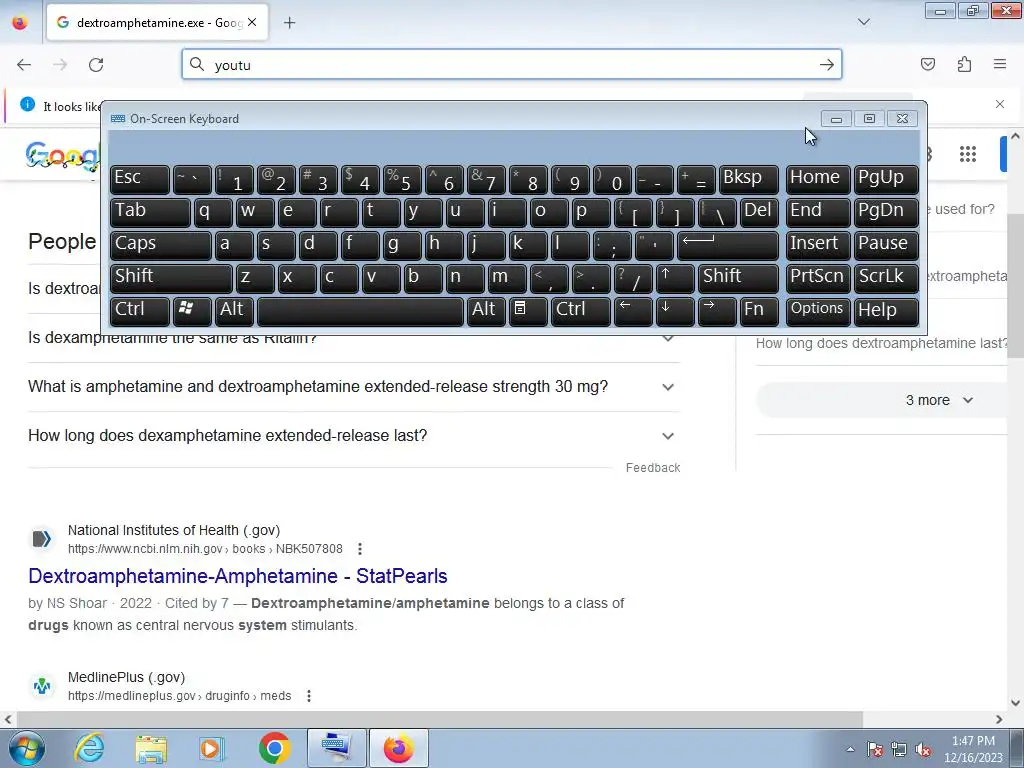This screenshot has width=1024, height=768.
Task: Click the Firefox back arrow
Action: coord(24,65)
